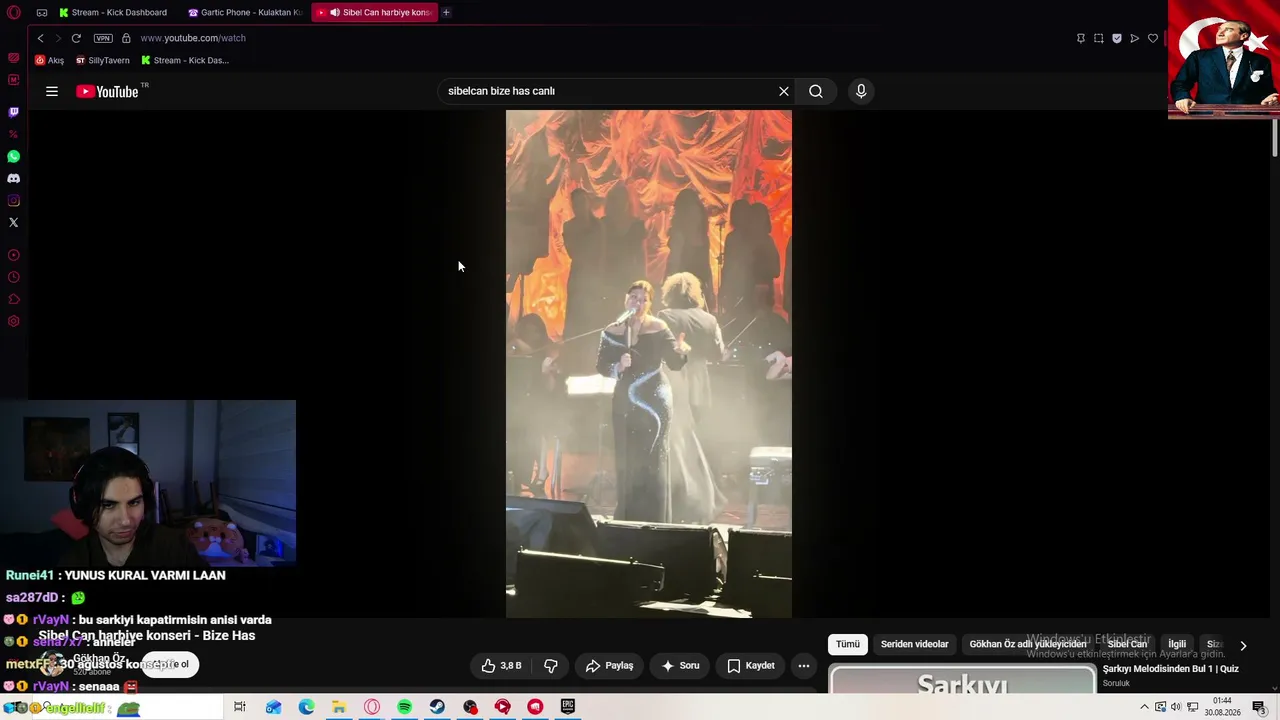Like the video with 3,8 B likes
Screen dimensions: 1280x720
pos(501,665)
